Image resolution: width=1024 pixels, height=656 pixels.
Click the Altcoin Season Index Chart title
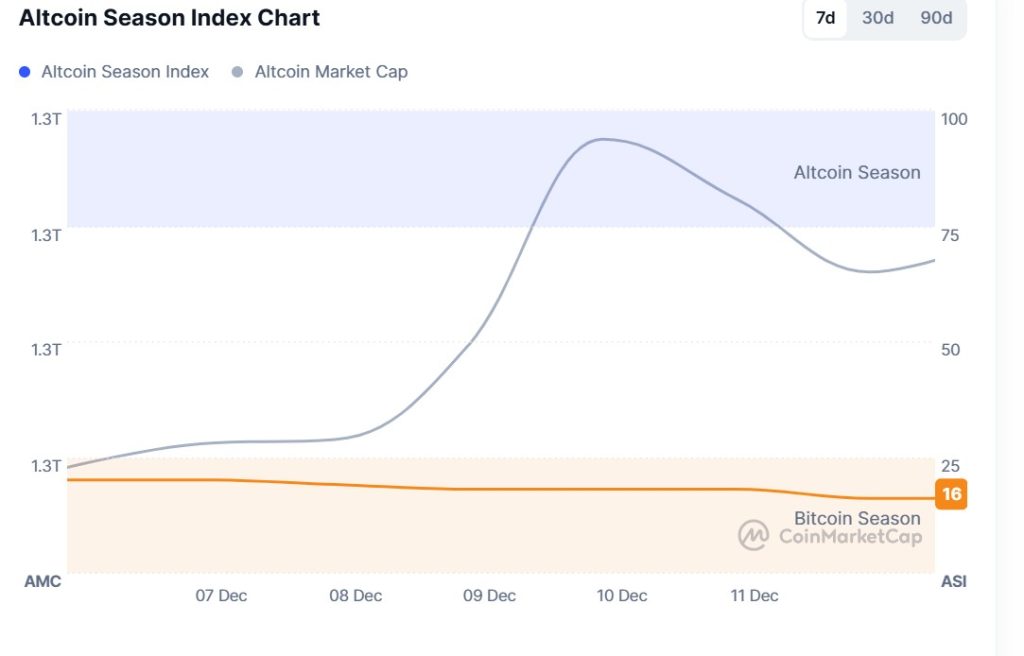(x=169, y=17)
